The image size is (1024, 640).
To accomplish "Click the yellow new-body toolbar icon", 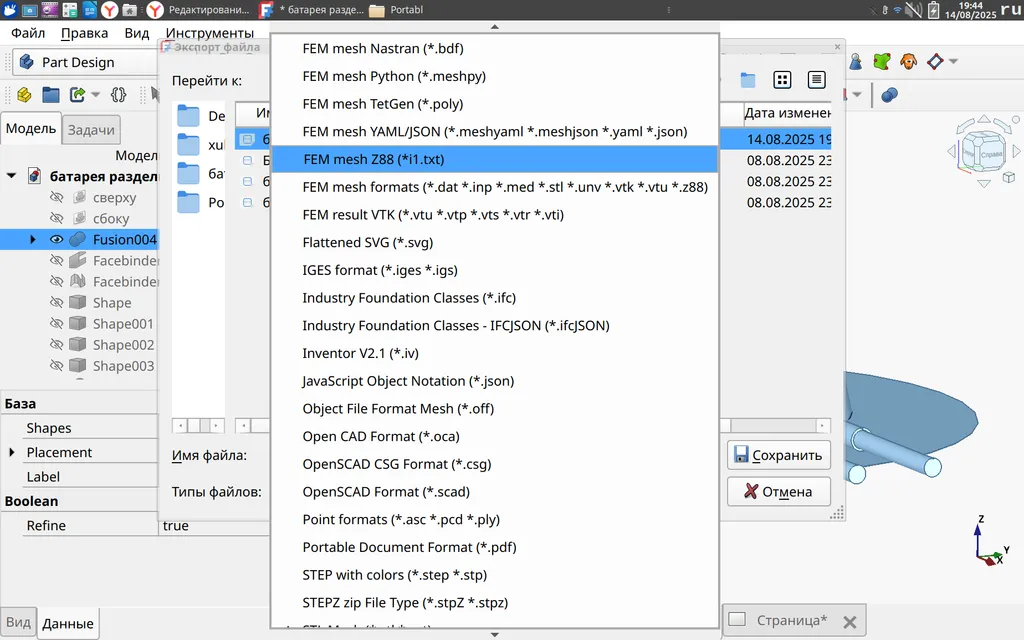I will pyautogui.click(x=25, y=95).
